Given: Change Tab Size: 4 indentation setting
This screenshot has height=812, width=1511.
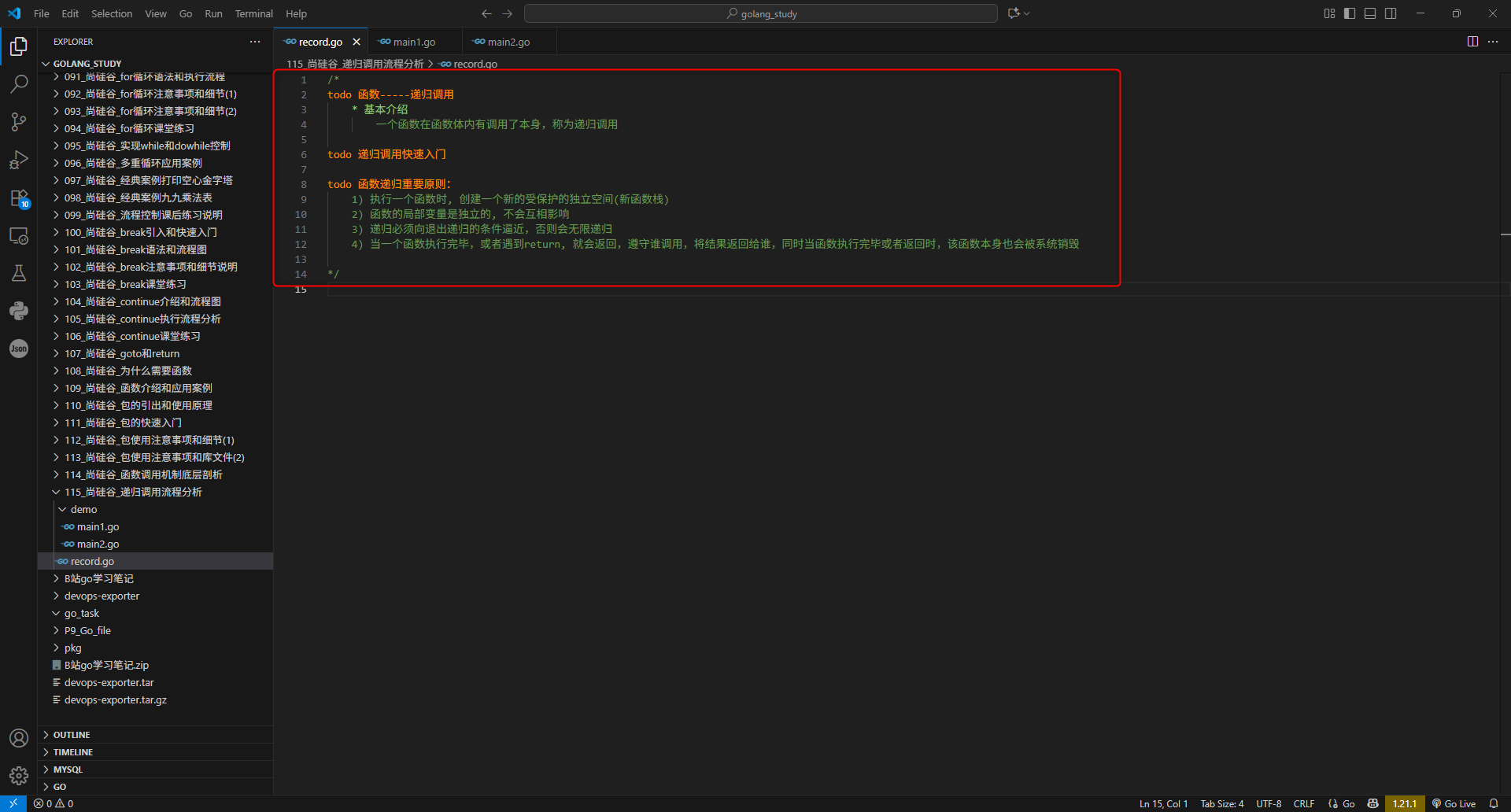Looking at the screenshot, I should tap(1222, 803).
